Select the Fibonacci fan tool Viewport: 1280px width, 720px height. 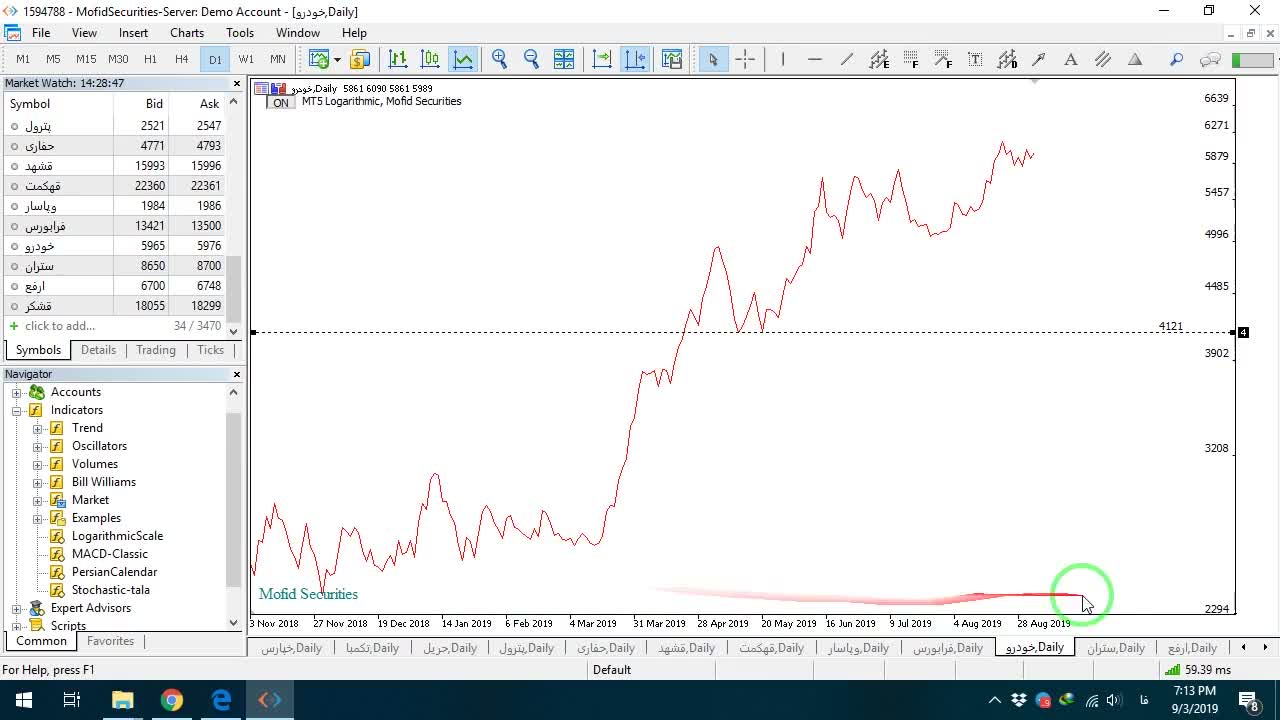pos(943,59)
